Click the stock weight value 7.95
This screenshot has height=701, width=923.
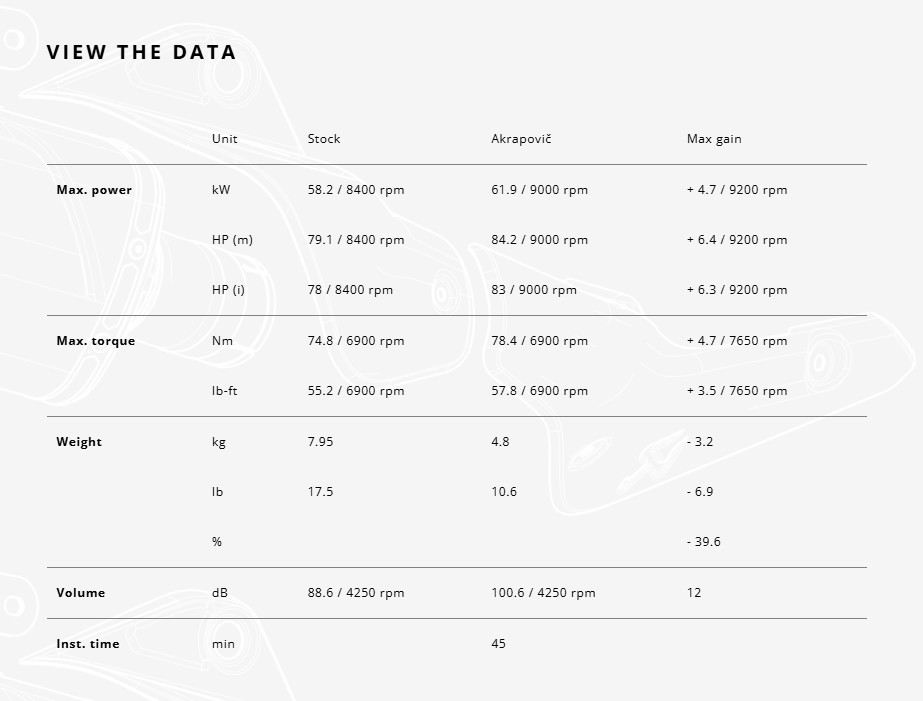[x=321, y=442]
